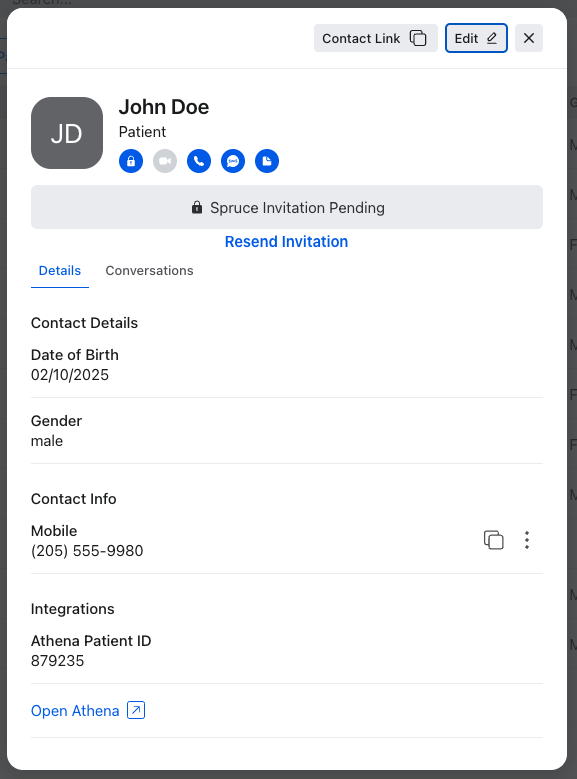
Task: Click the Spruce Invitation Pending banner
Action: tap(287, 207)
